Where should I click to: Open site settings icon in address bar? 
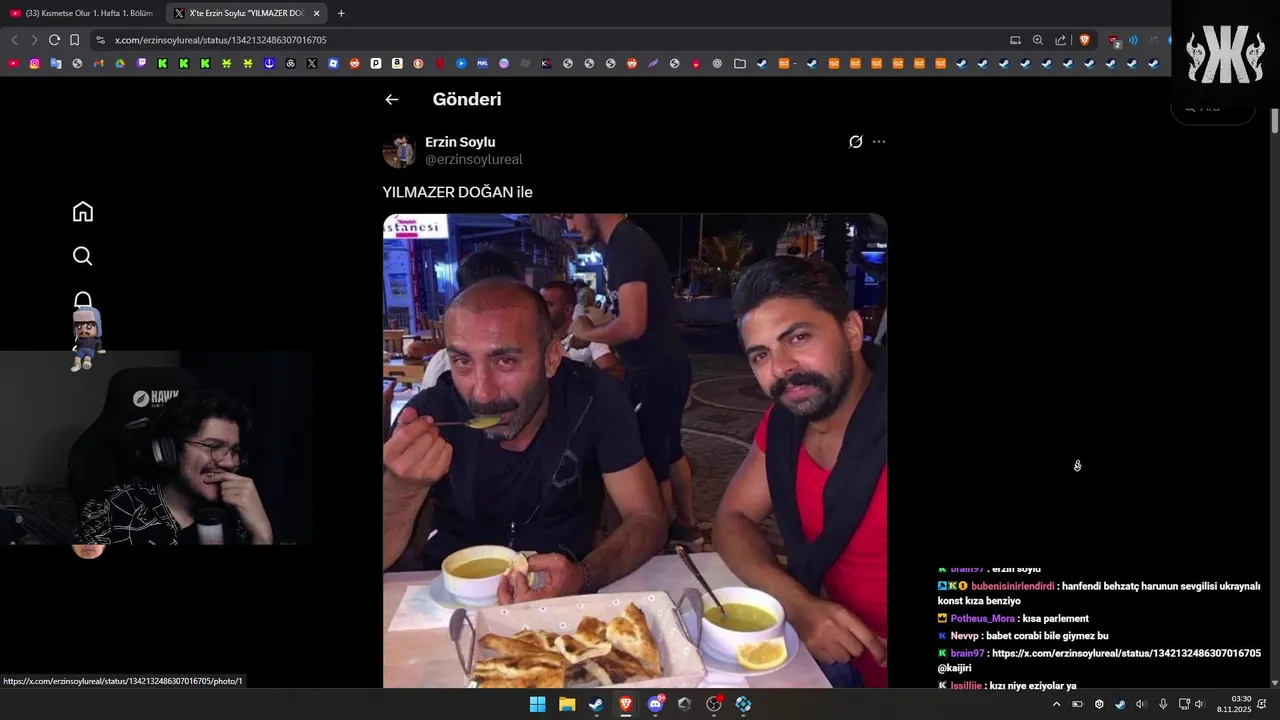100,40
